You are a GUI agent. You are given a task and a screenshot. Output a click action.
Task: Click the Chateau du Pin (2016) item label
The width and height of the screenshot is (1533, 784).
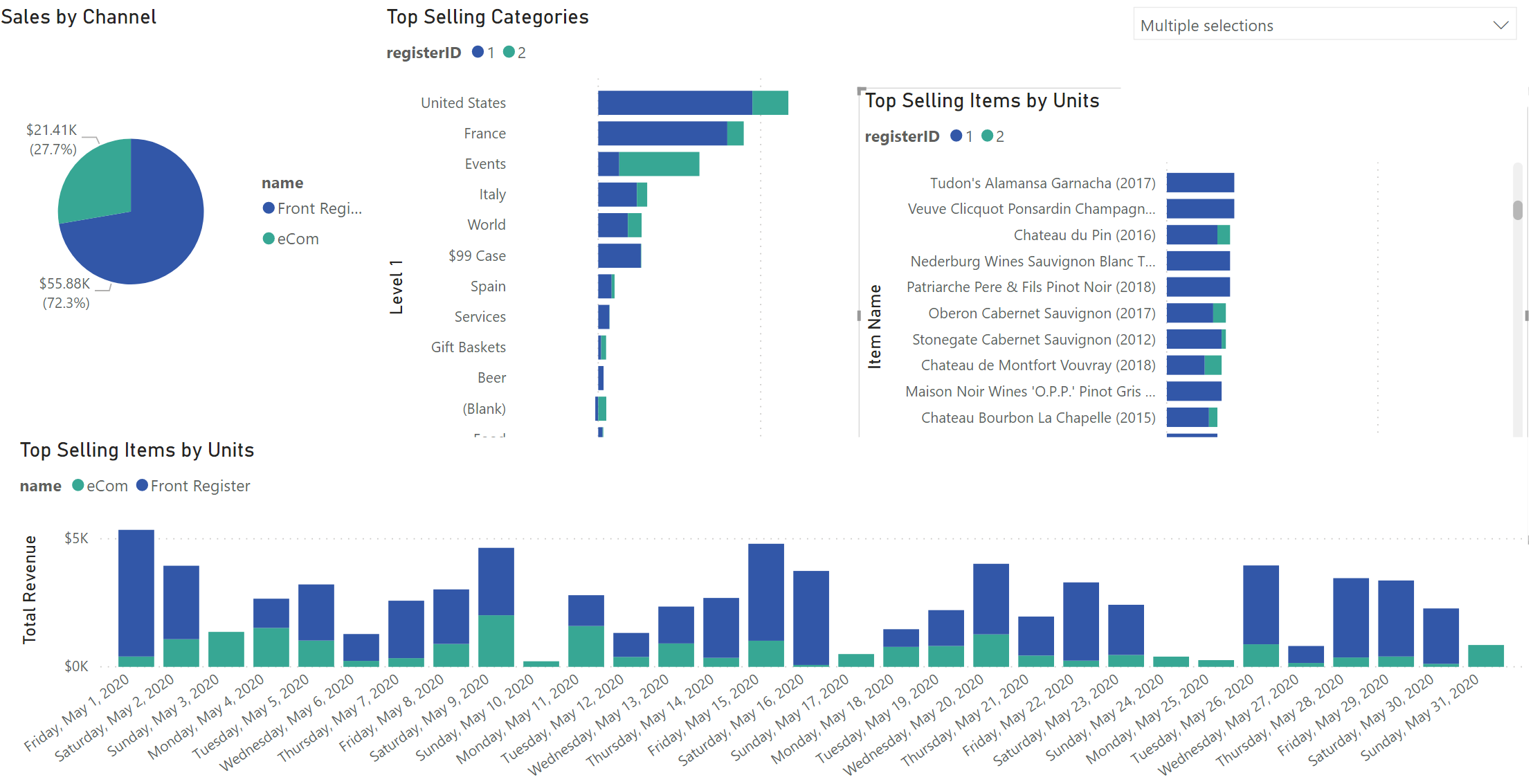[x=1085, y=235]
